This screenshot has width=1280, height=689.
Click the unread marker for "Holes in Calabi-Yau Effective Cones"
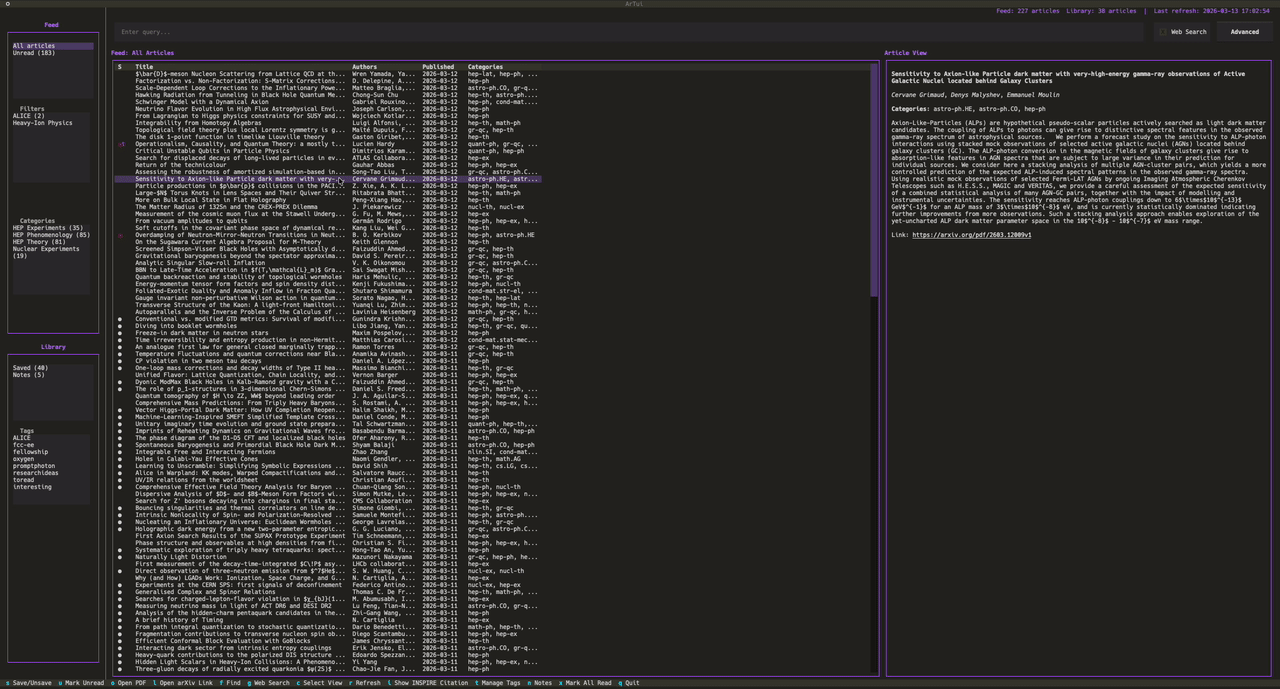pos(120,459)
